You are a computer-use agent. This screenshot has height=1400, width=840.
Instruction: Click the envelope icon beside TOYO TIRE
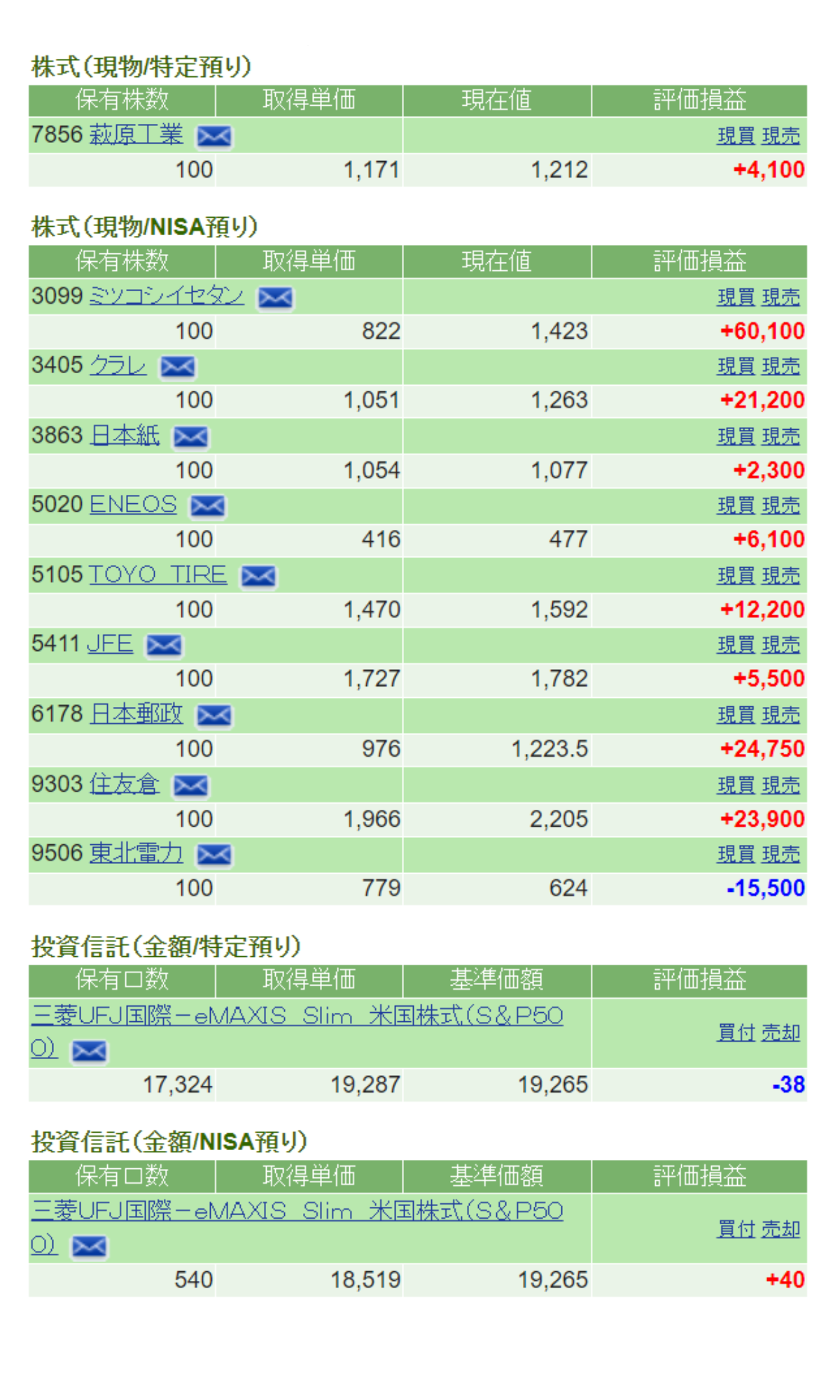click(258, 576)
